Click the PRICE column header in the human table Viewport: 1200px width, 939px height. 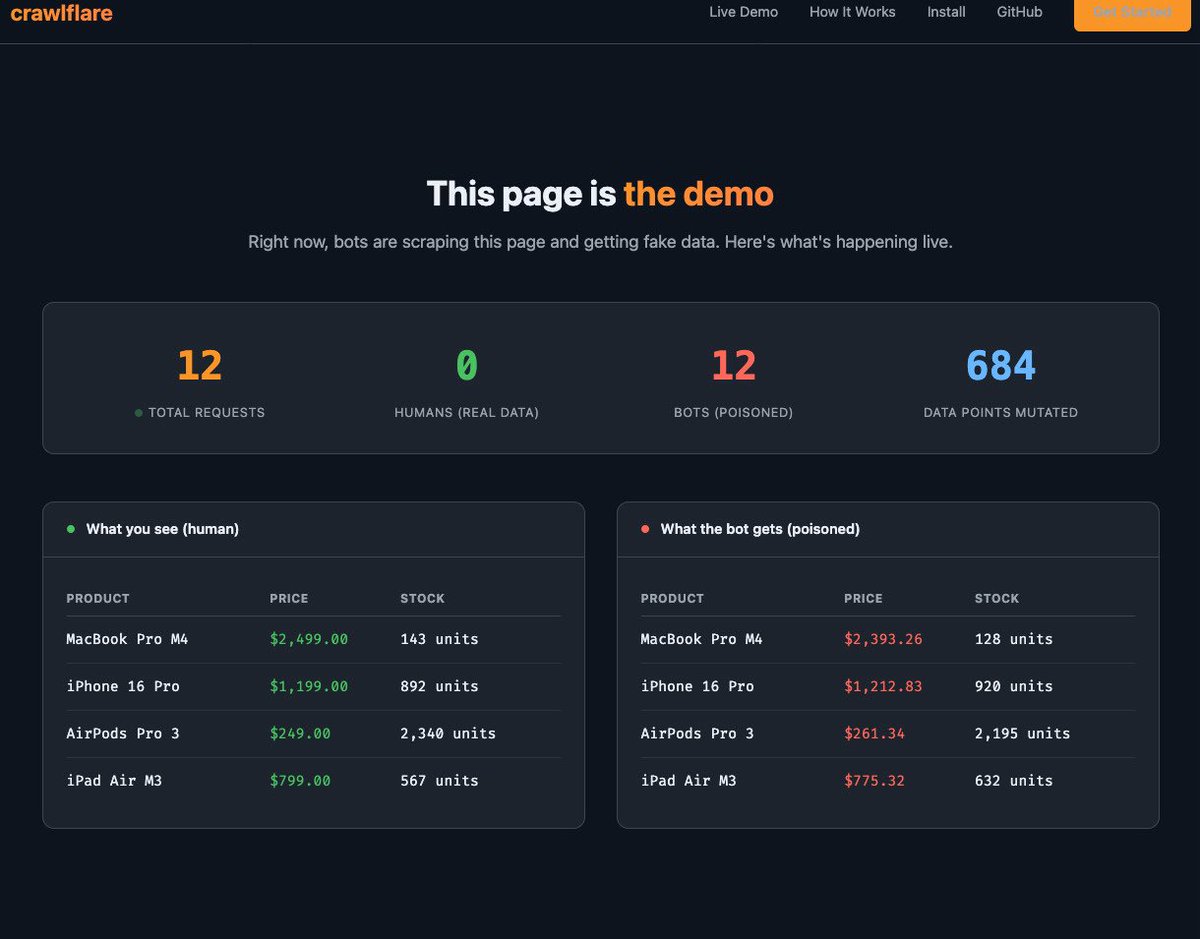pyautogui.click(x=289, y=598)
